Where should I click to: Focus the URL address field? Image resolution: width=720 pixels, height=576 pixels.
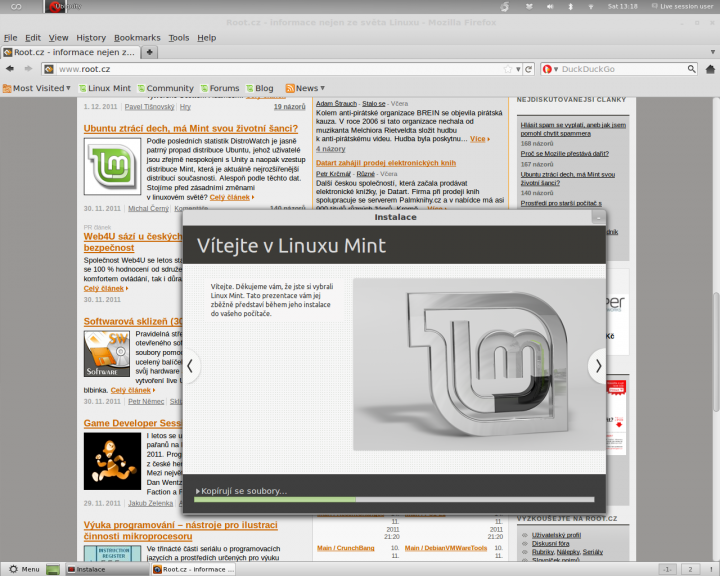click(x=280, y=69)
